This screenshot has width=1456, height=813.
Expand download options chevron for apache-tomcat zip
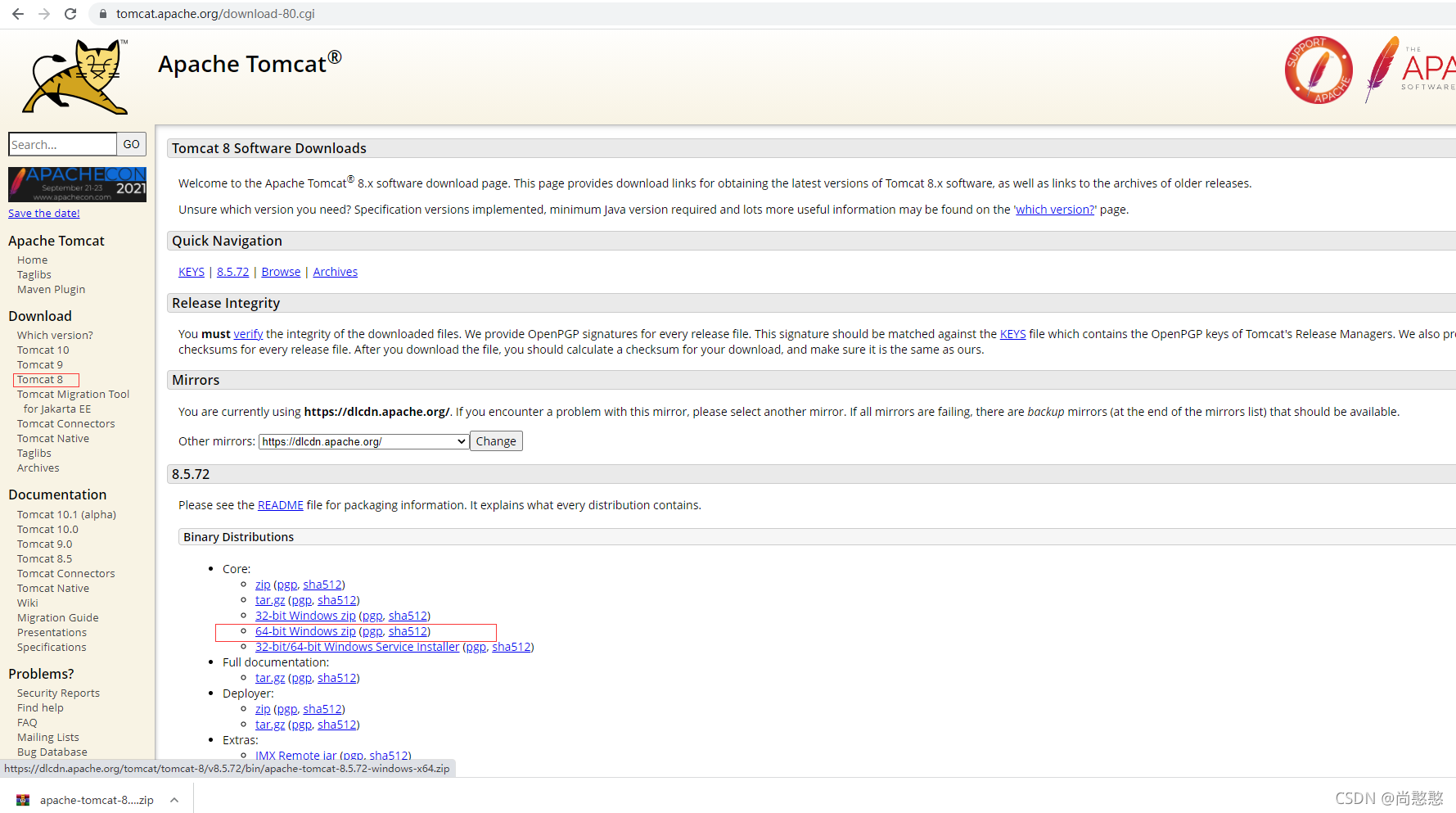point(174,800)
